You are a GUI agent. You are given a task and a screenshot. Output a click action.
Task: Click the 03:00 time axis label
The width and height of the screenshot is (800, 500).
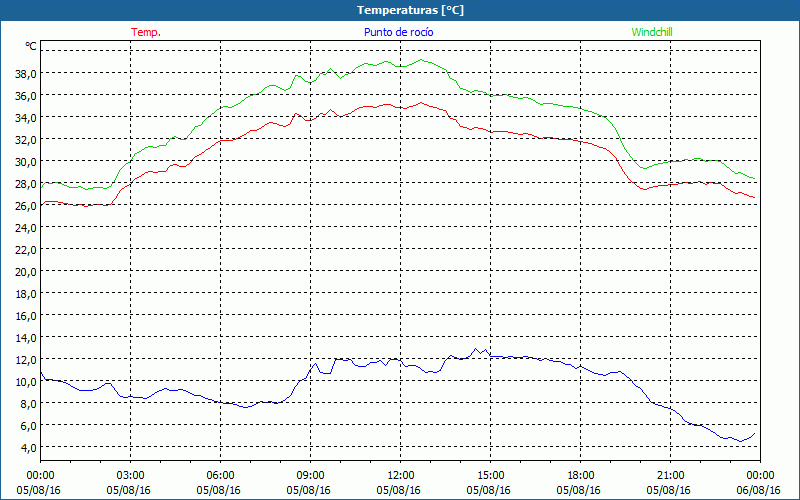point(131,475)
